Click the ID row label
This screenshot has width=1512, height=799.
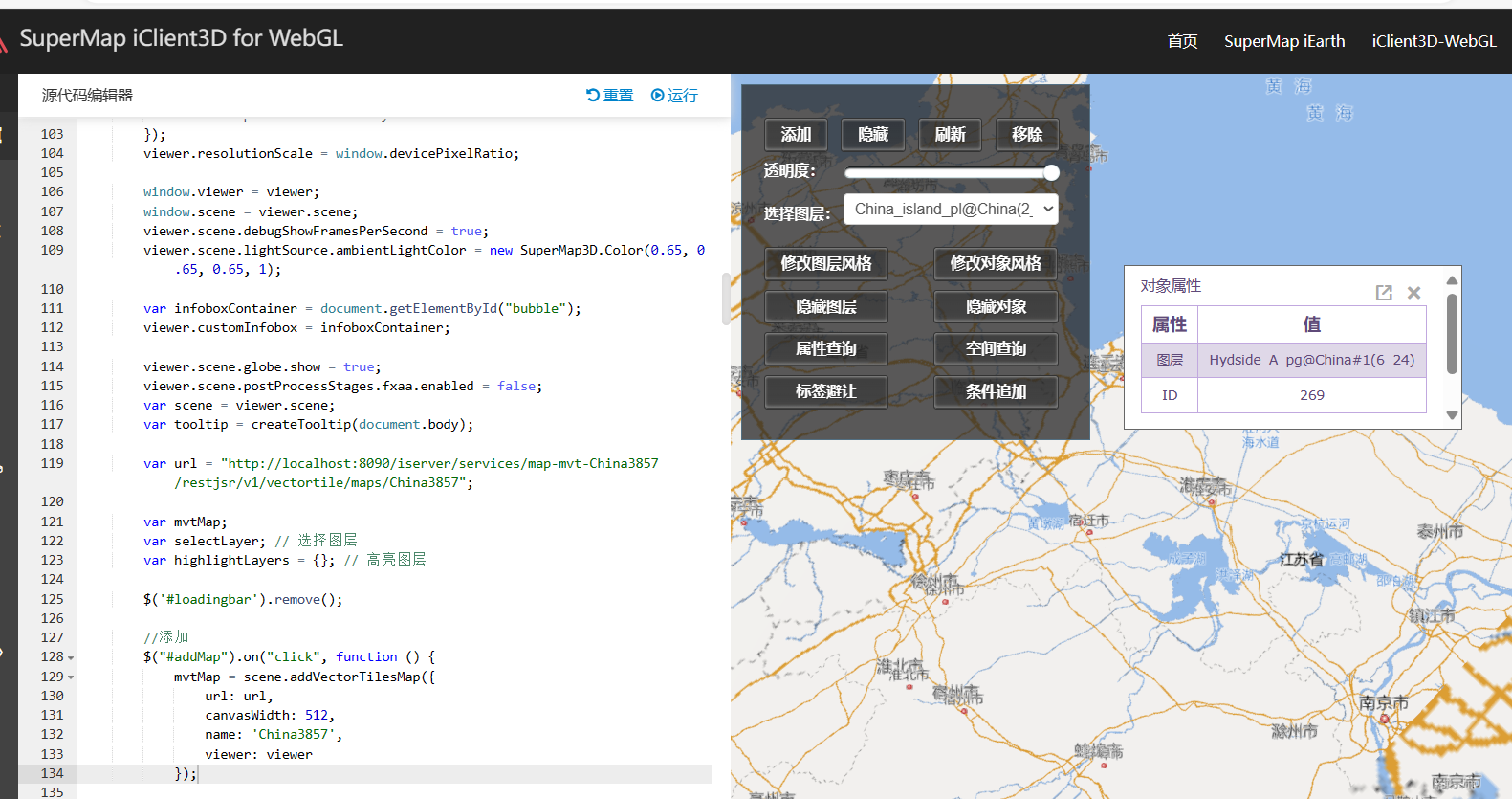(1170, 395)
